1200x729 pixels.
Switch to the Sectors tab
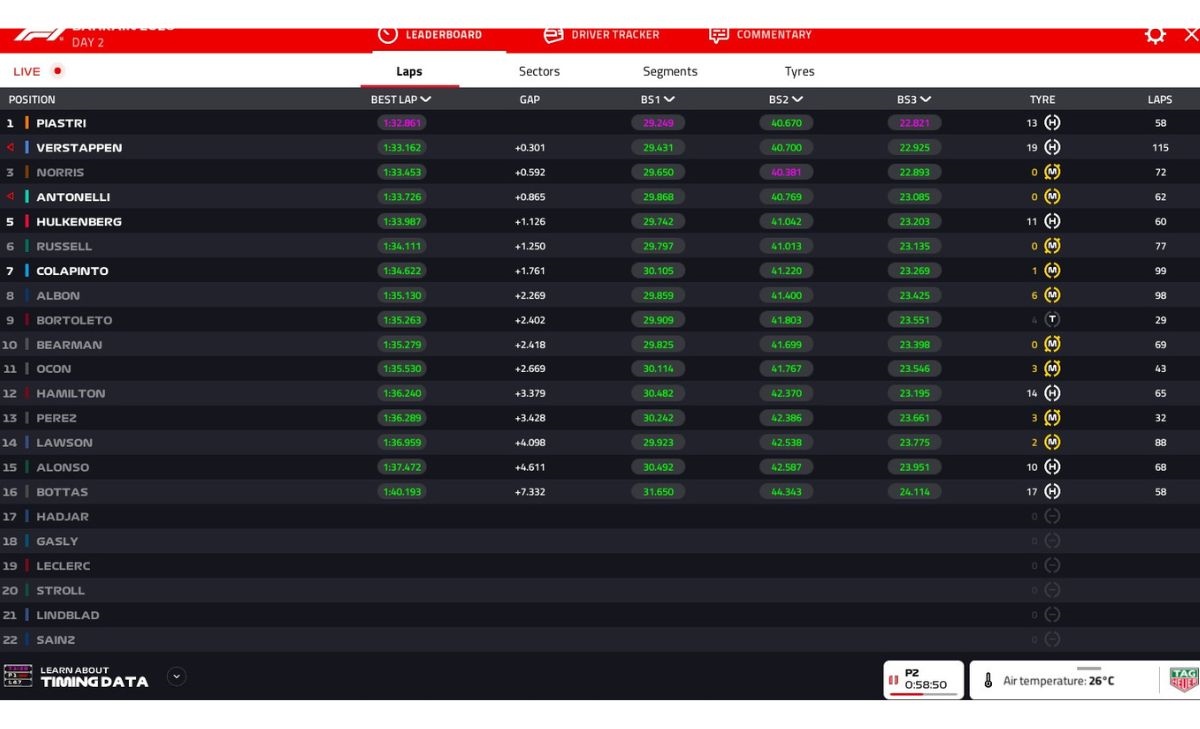tap(538, 71)
